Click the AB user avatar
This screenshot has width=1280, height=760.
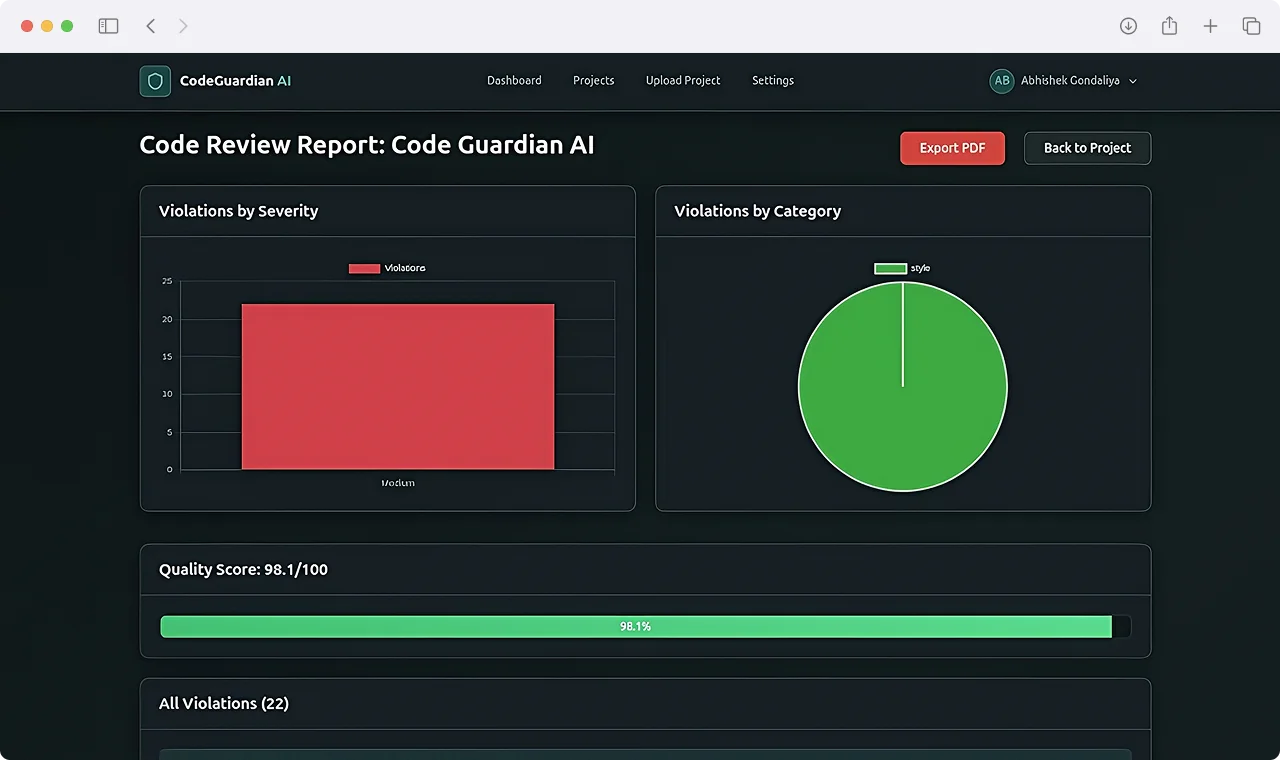[1001, 81]
